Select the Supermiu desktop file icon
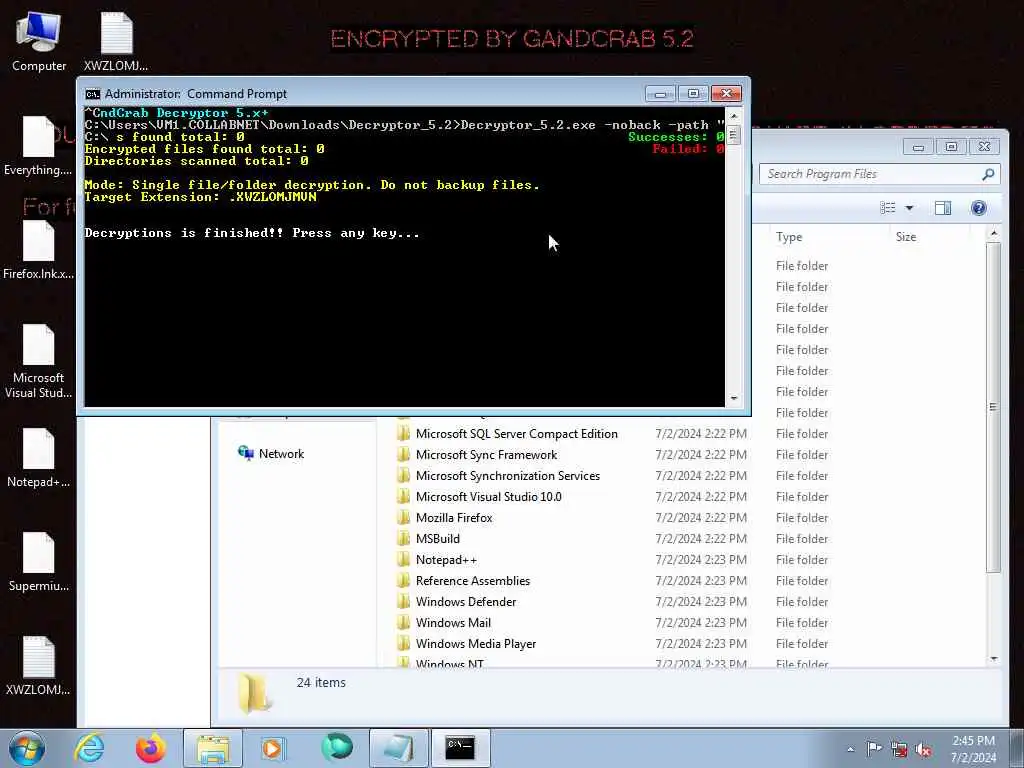 point(38,562)
